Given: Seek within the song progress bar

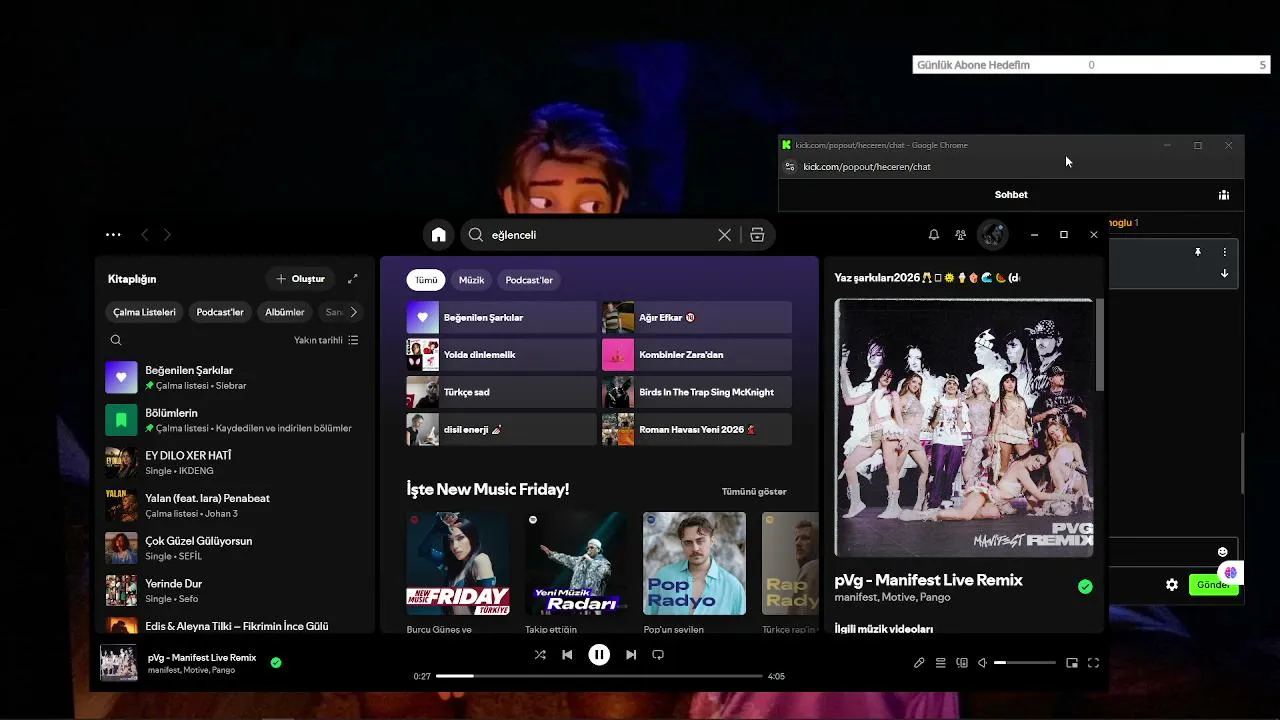Looking at the screenshot, I should (599, 676).
